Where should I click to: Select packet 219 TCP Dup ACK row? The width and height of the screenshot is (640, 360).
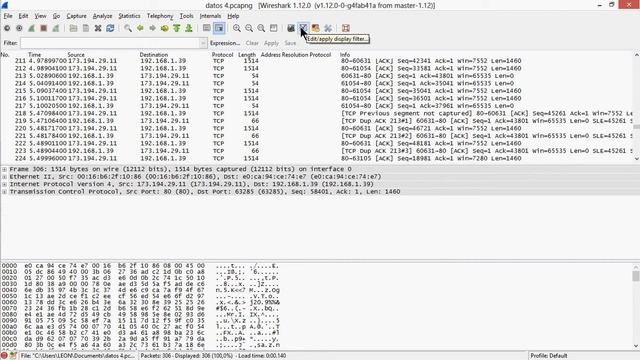click(x=318, y=121)
